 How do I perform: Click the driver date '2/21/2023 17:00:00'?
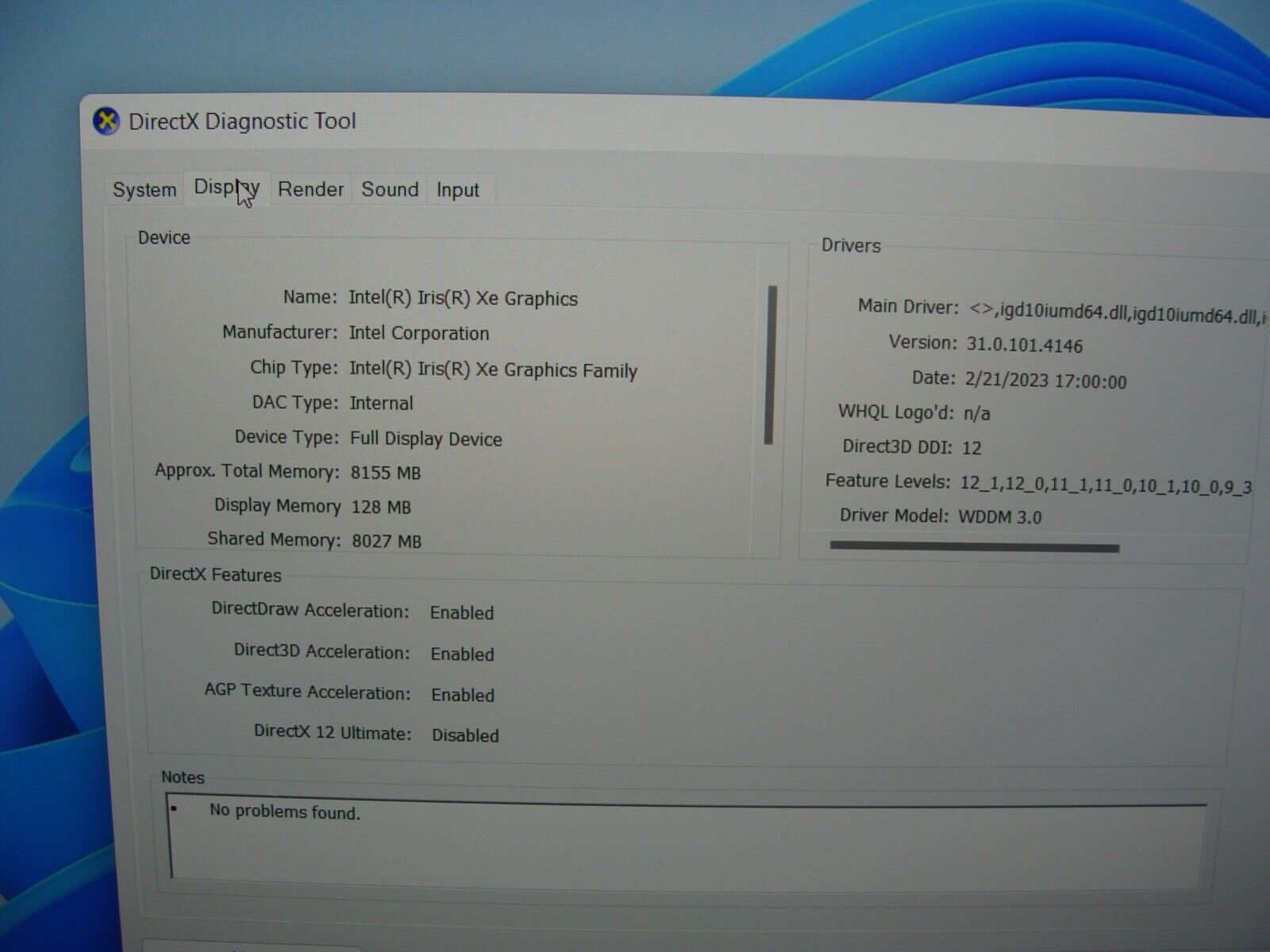point(1045,381)
